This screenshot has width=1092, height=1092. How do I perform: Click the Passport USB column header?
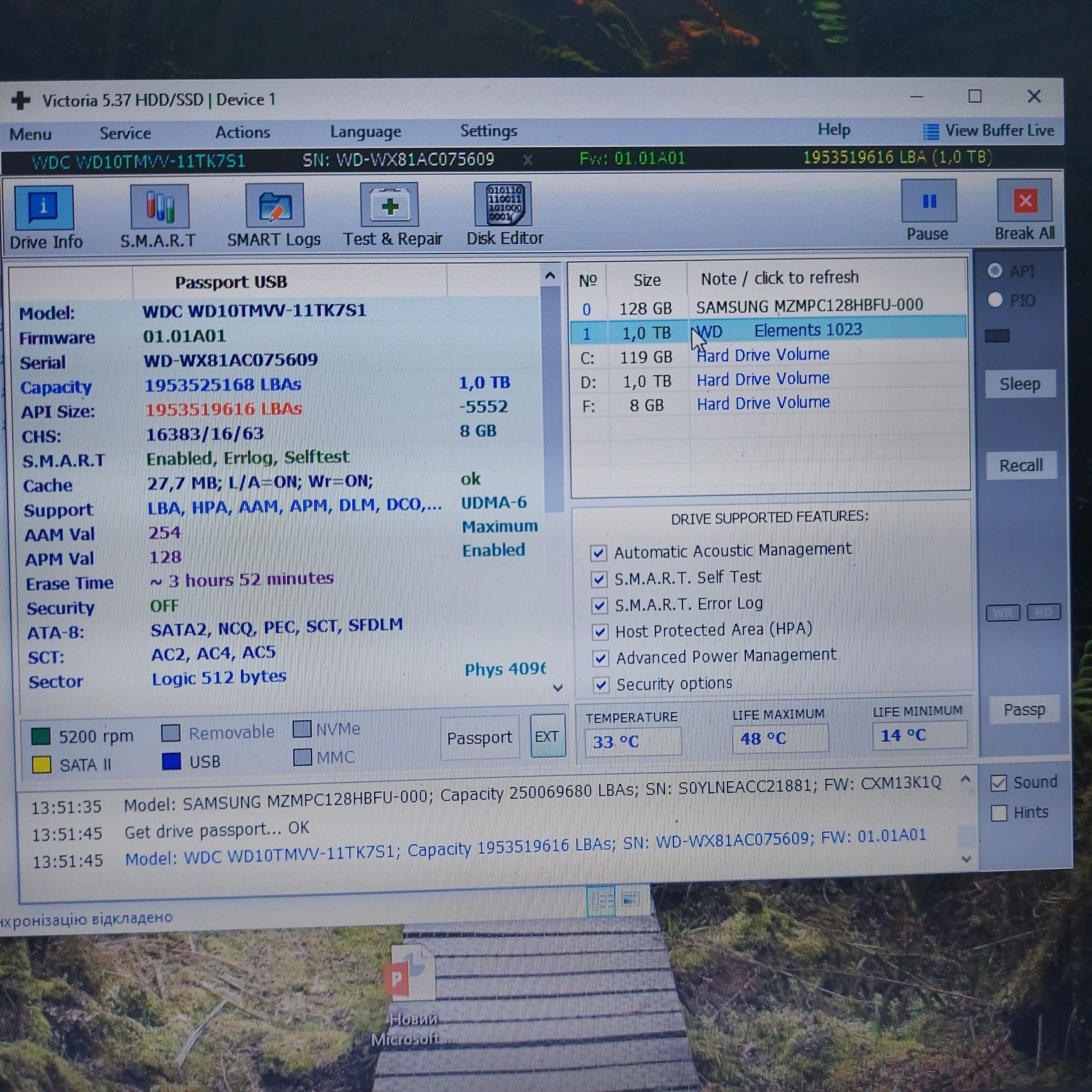point(231,282)
